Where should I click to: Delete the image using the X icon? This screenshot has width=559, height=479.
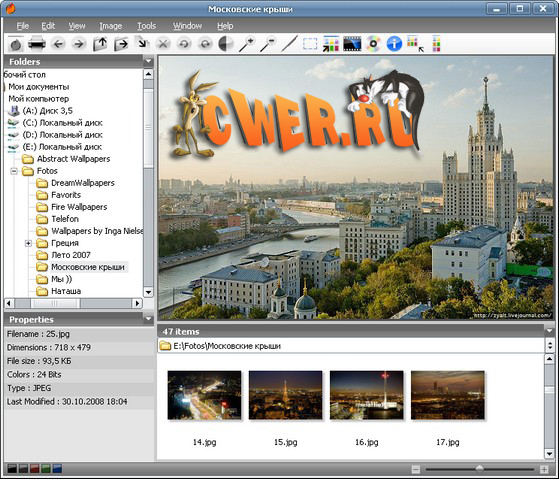163,44
